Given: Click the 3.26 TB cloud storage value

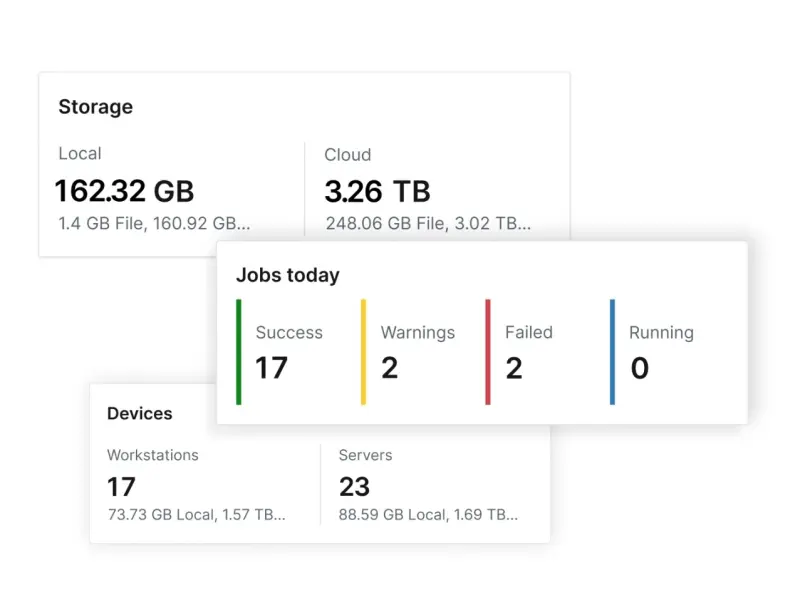Looking at the screenshot, I should point(377,190).
